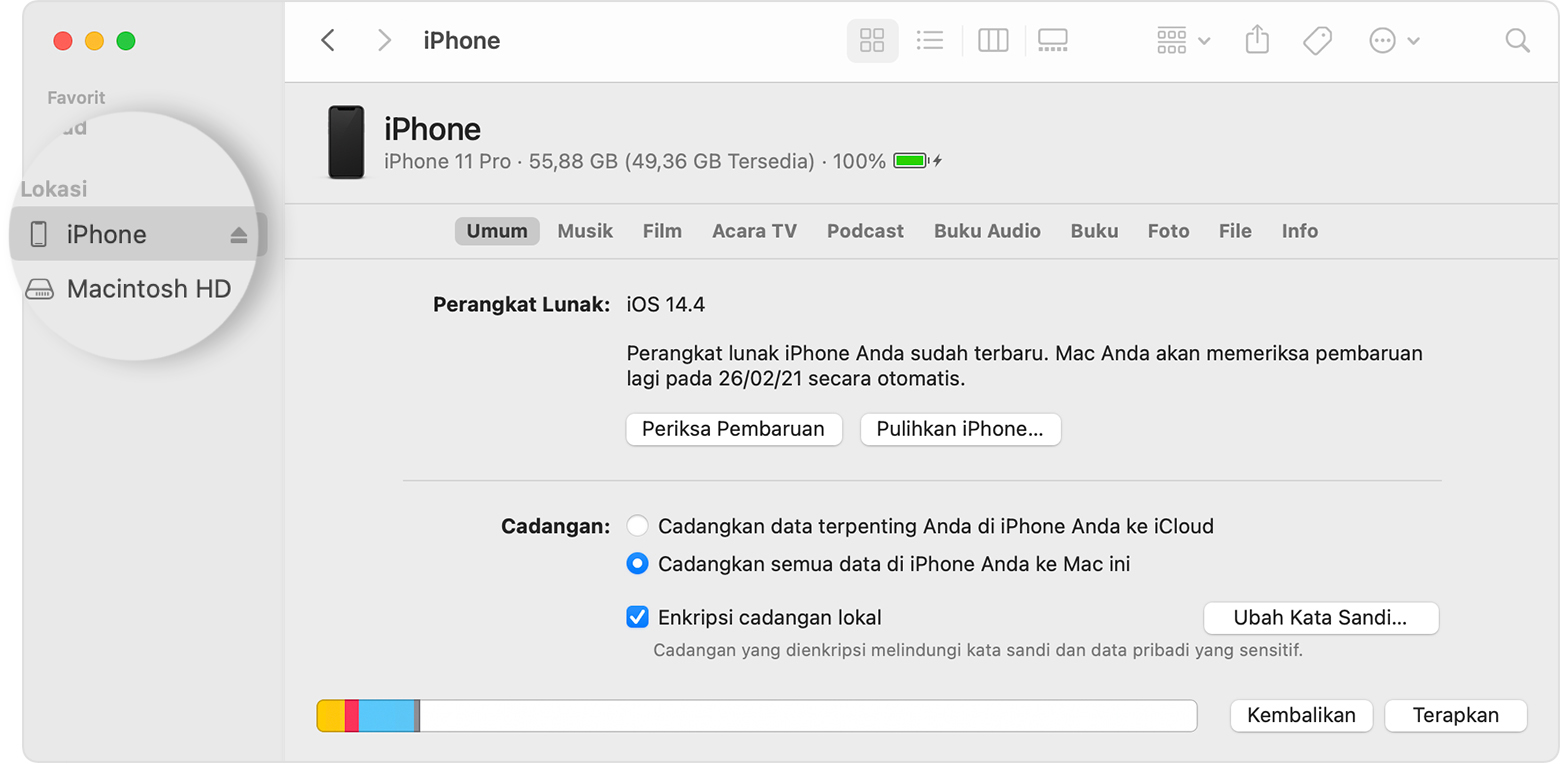Click the 'Cadangan:' label

click(x=555, y=526)
